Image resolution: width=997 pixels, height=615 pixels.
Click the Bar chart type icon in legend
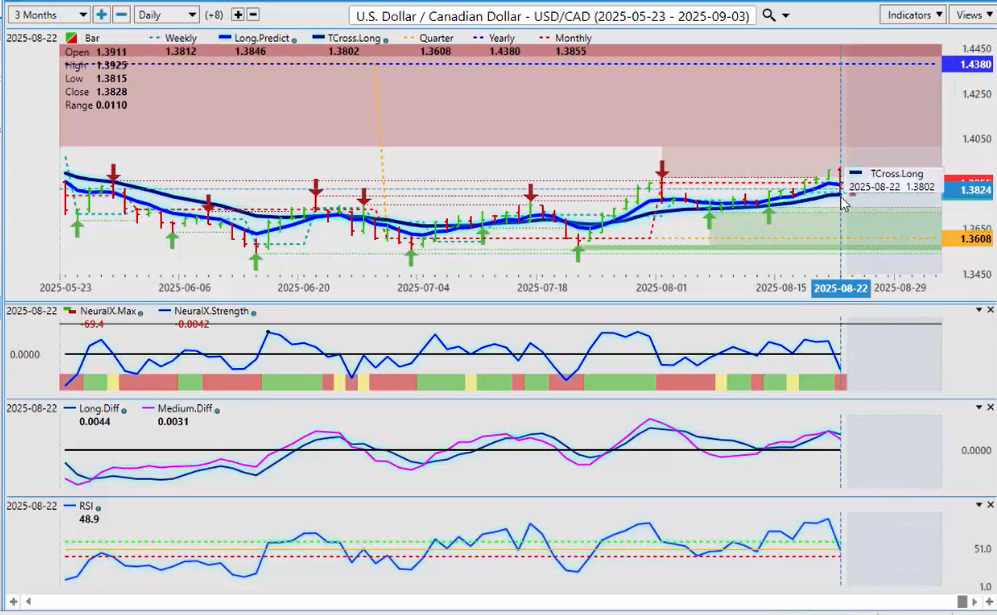(72, 38)
